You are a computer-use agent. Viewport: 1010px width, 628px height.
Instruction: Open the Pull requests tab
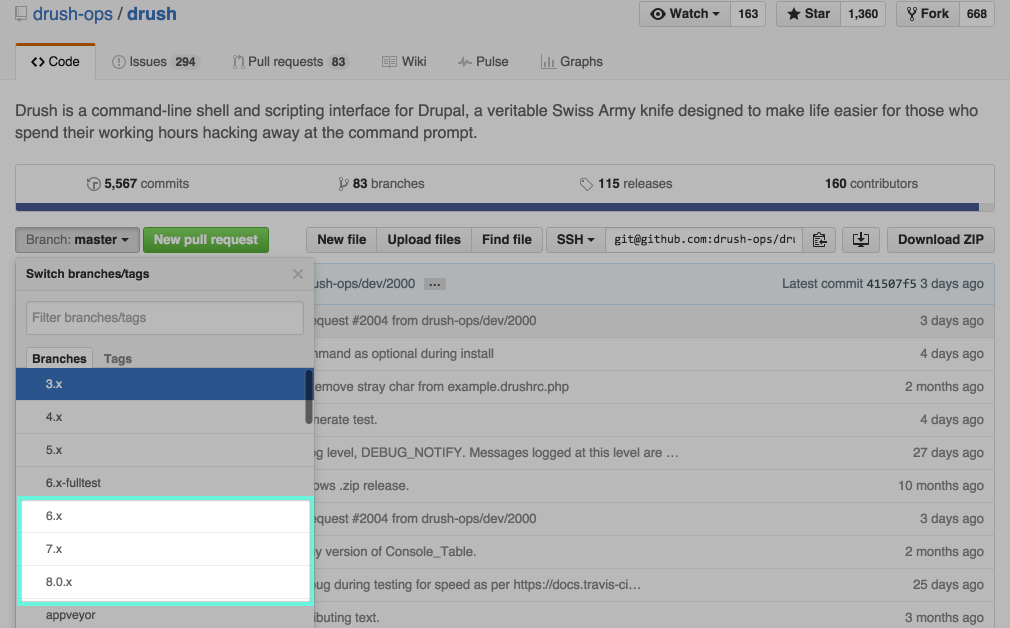(290, 62)
